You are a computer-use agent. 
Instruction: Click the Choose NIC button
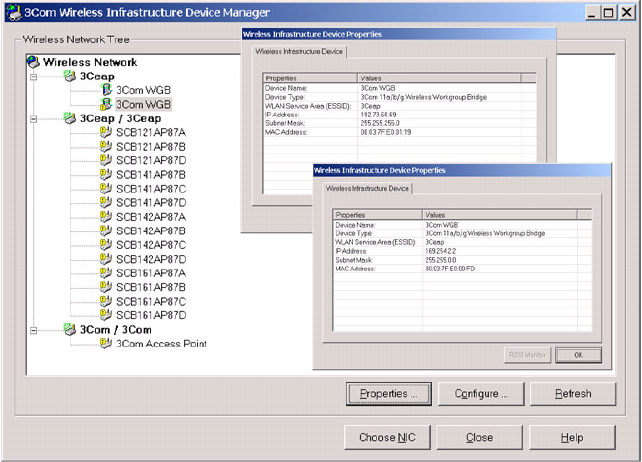coord(387,437)
